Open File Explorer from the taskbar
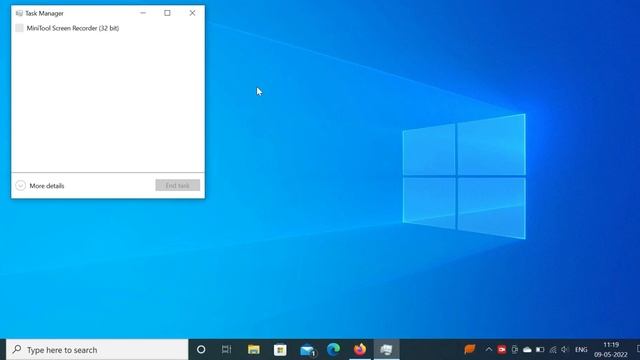This screenshot has height=360, width=640. 253,350
